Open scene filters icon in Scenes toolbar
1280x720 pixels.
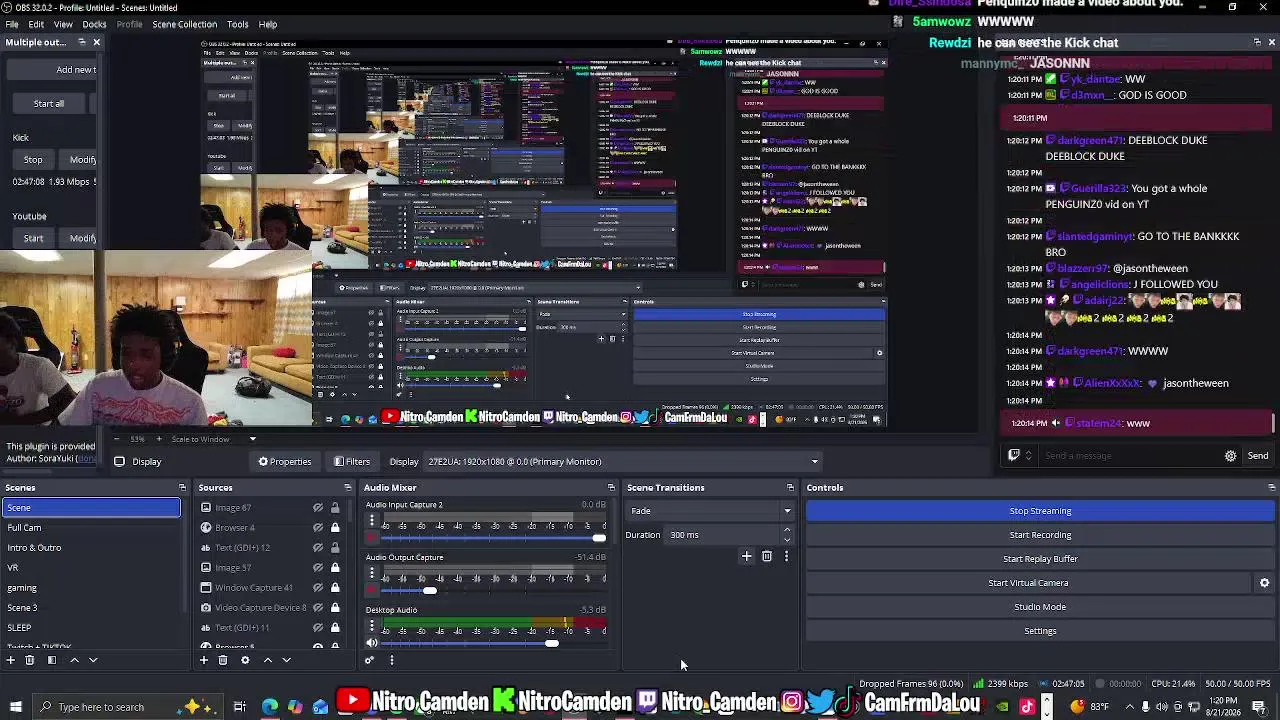click(52, 660)
